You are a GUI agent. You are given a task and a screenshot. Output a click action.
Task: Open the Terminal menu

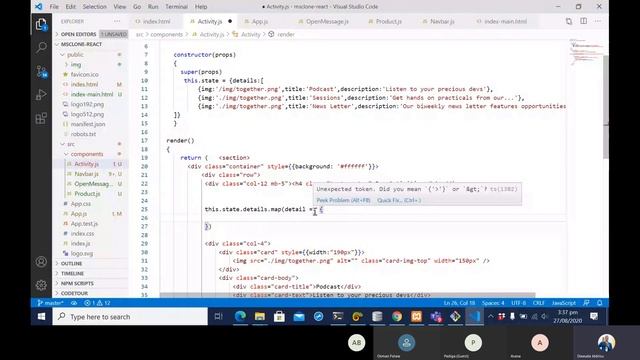tap(176, 7)
